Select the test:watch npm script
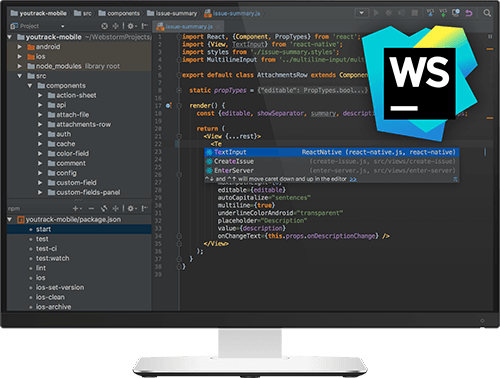The image size is (500, 378). pos(53,258)
